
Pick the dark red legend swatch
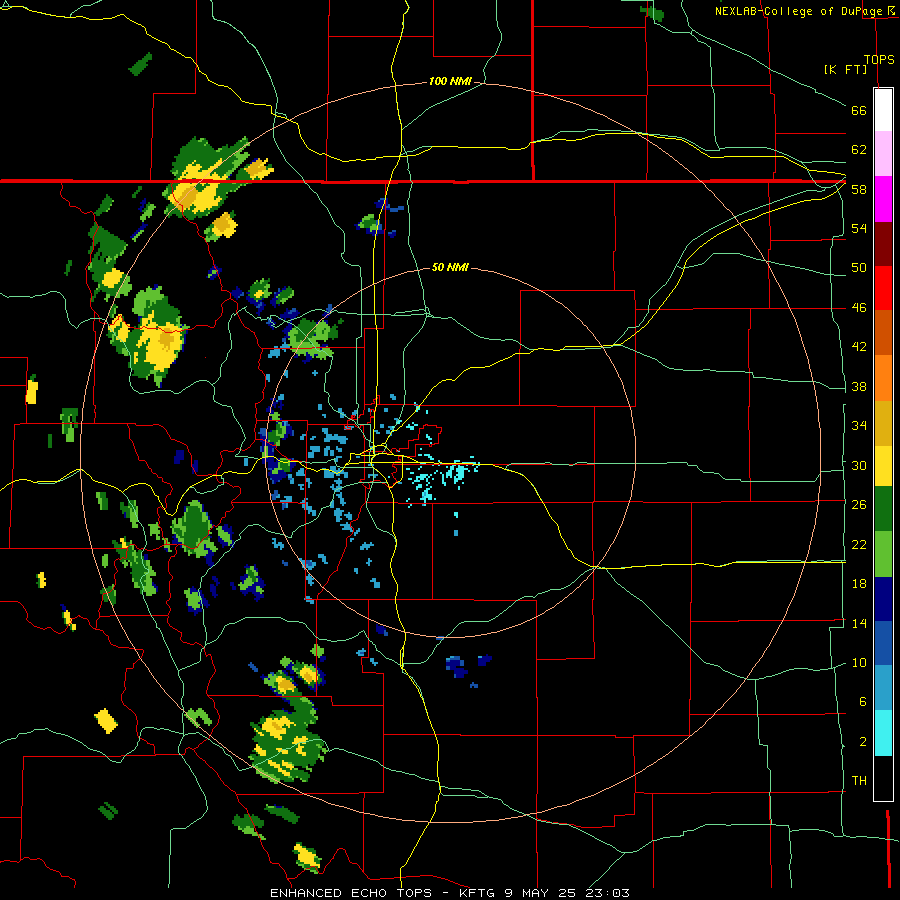(883, 243)
